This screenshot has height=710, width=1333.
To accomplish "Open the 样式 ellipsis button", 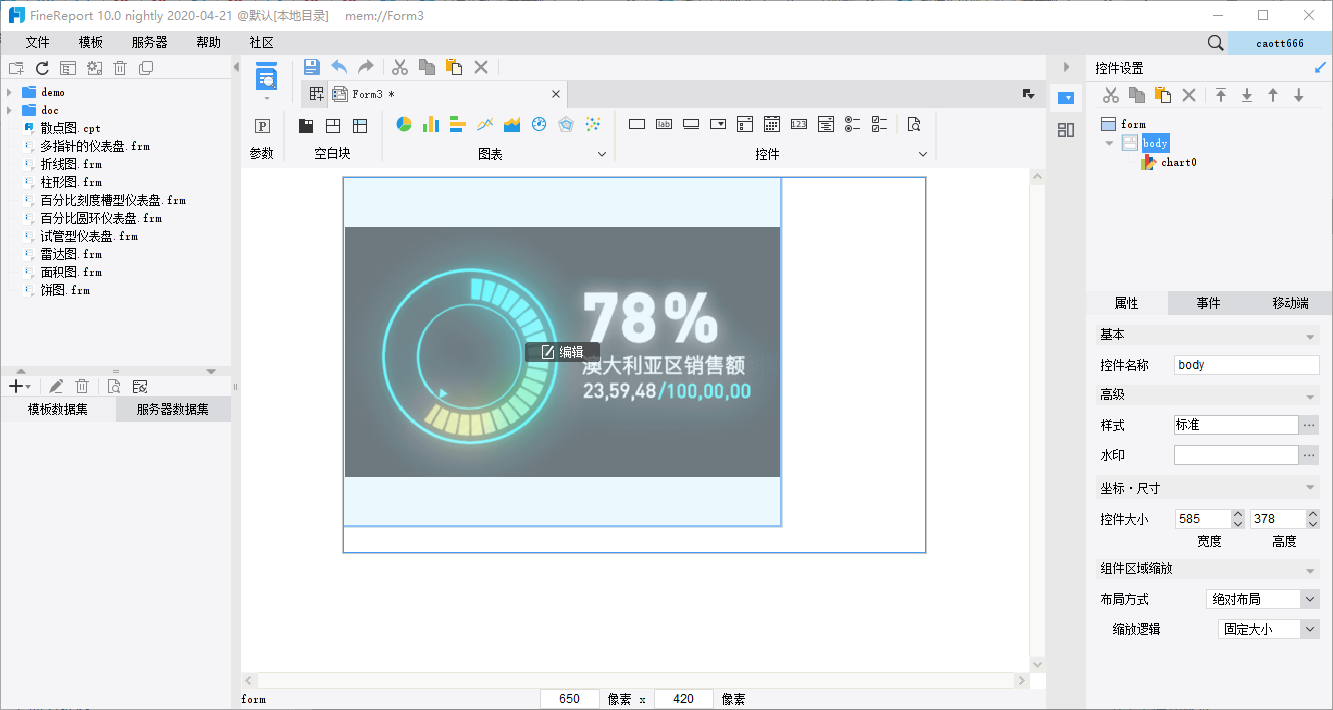I will 1309,425.
